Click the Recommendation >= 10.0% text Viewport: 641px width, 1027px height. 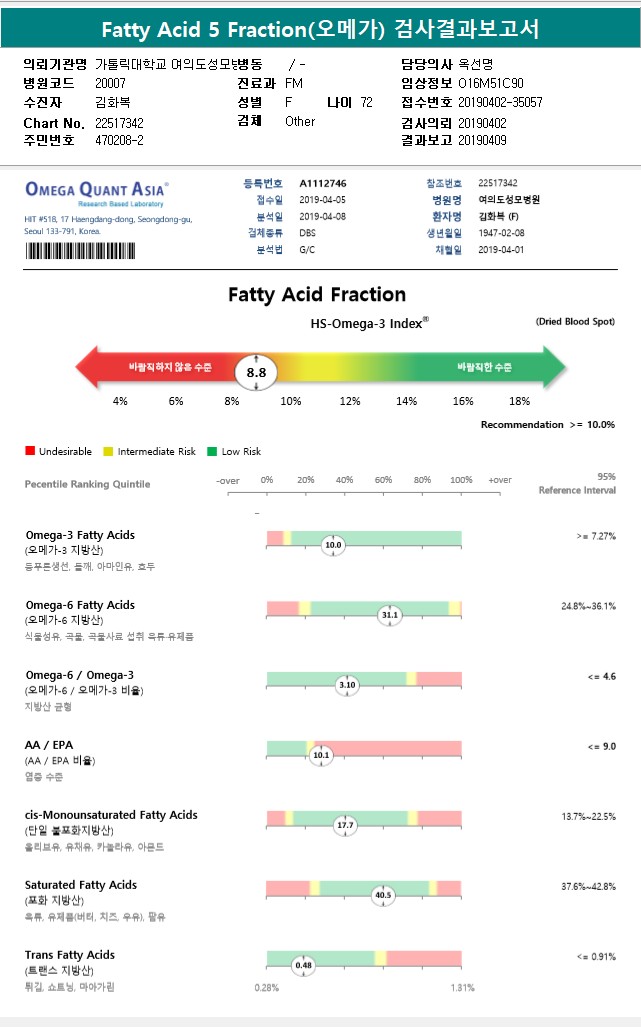547,425
